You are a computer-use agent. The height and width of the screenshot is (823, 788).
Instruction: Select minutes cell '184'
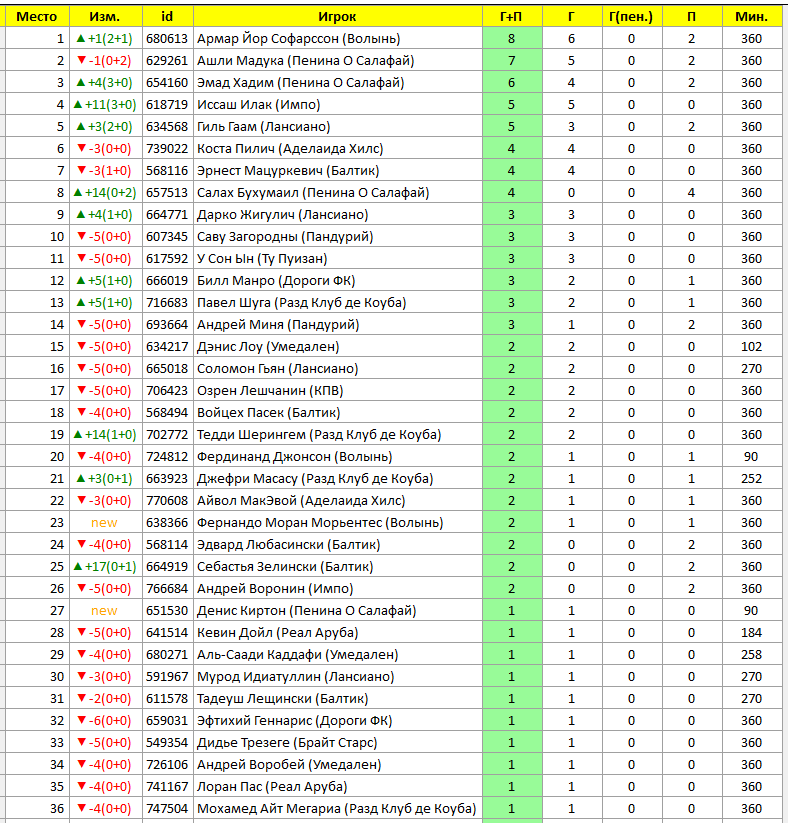[x=752, y=633]
